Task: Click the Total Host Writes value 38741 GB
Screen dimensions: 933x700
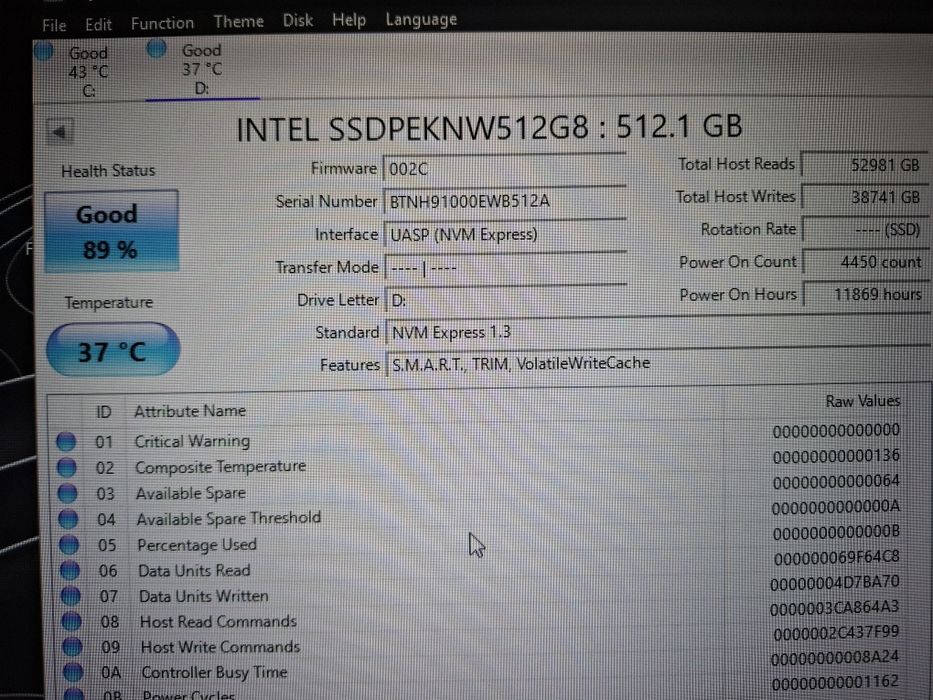Action: coord(866,196)
